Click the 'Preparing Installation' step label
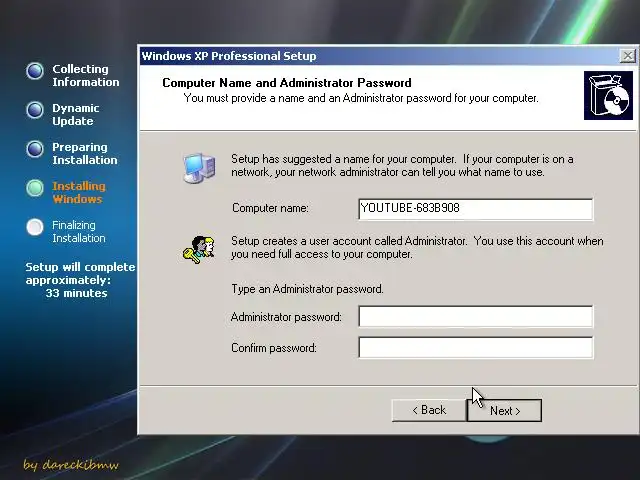This screenshot has width=640, height=480. (x=84, y=153)
